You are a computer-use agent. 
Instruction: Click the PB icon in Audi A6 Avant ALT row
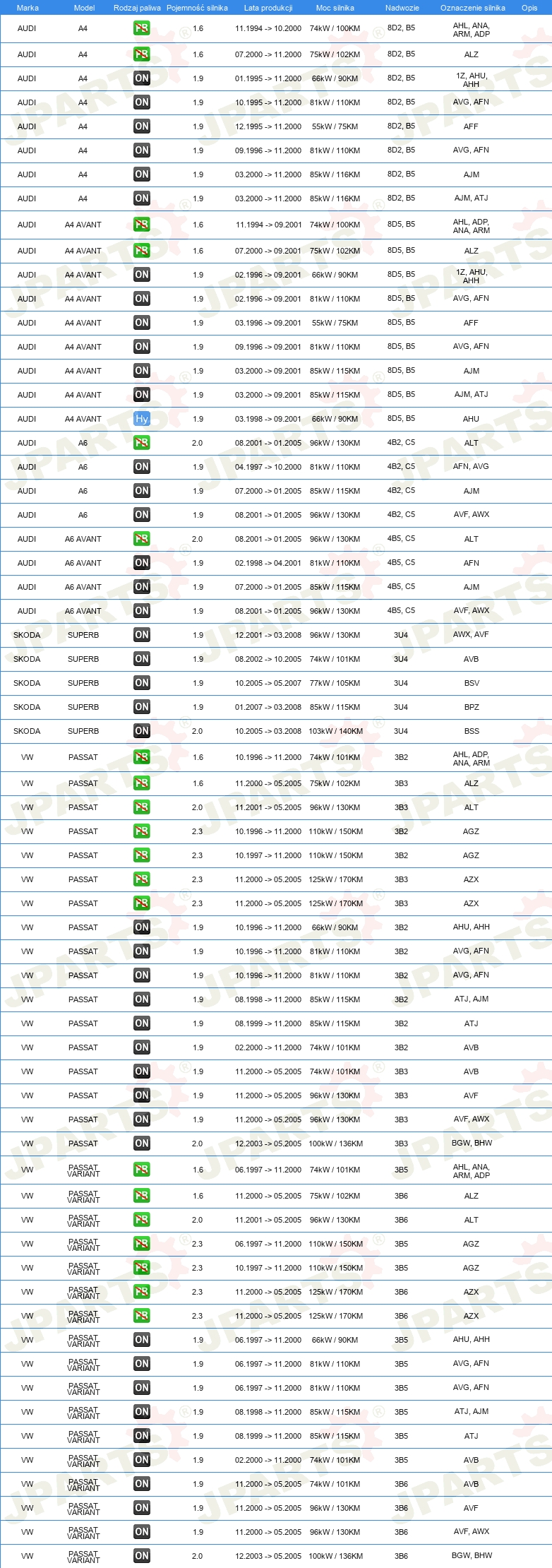pos(142,539)
